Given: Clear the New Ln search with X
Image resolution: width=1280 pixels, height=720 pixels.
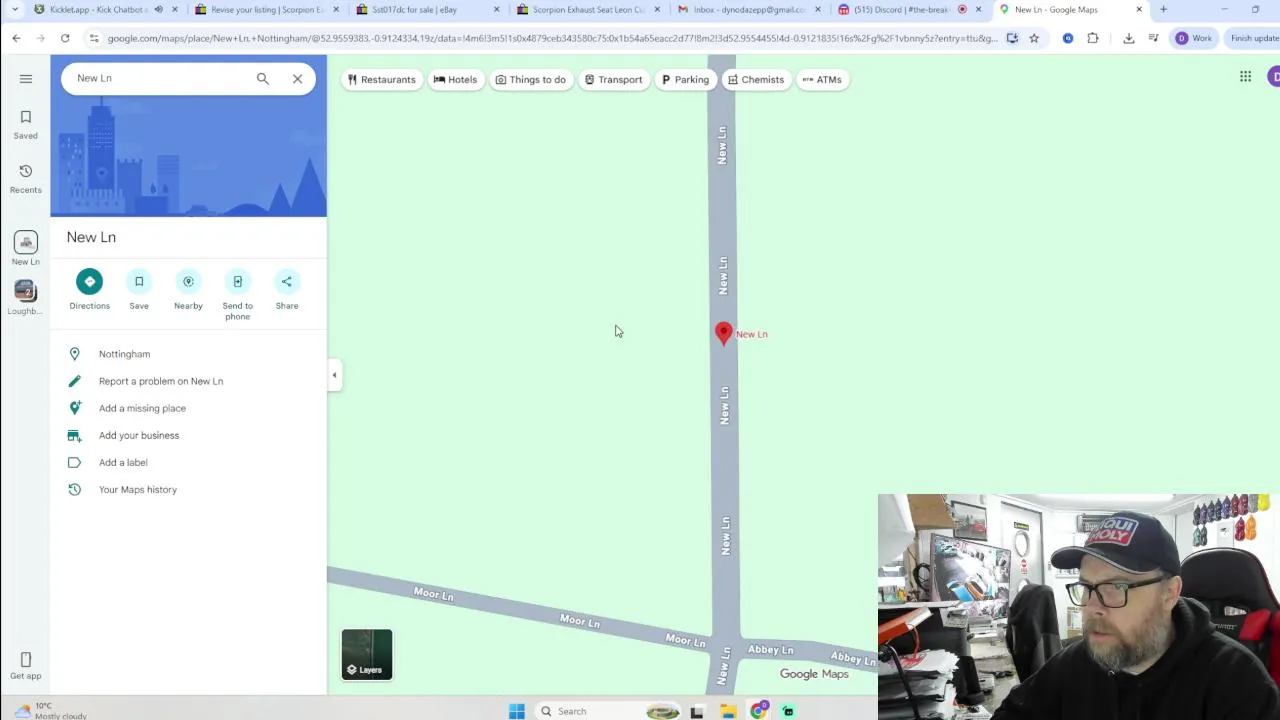Looking at the screenshot, I should click(x=297, y=78).
